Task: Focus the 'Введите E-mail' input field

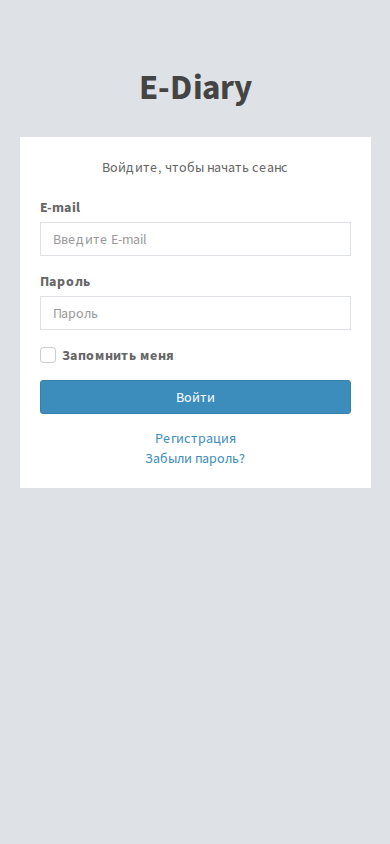Action: point(195,239)
